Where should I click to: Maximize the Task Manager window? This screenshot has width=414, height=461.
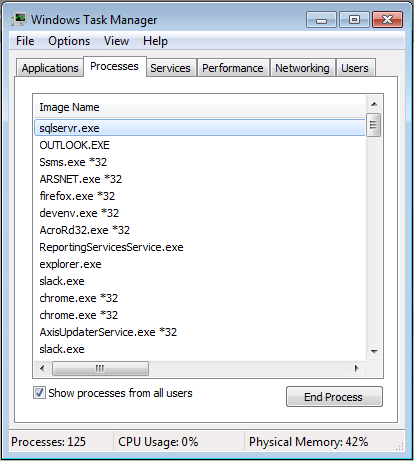tap(354, 20)
